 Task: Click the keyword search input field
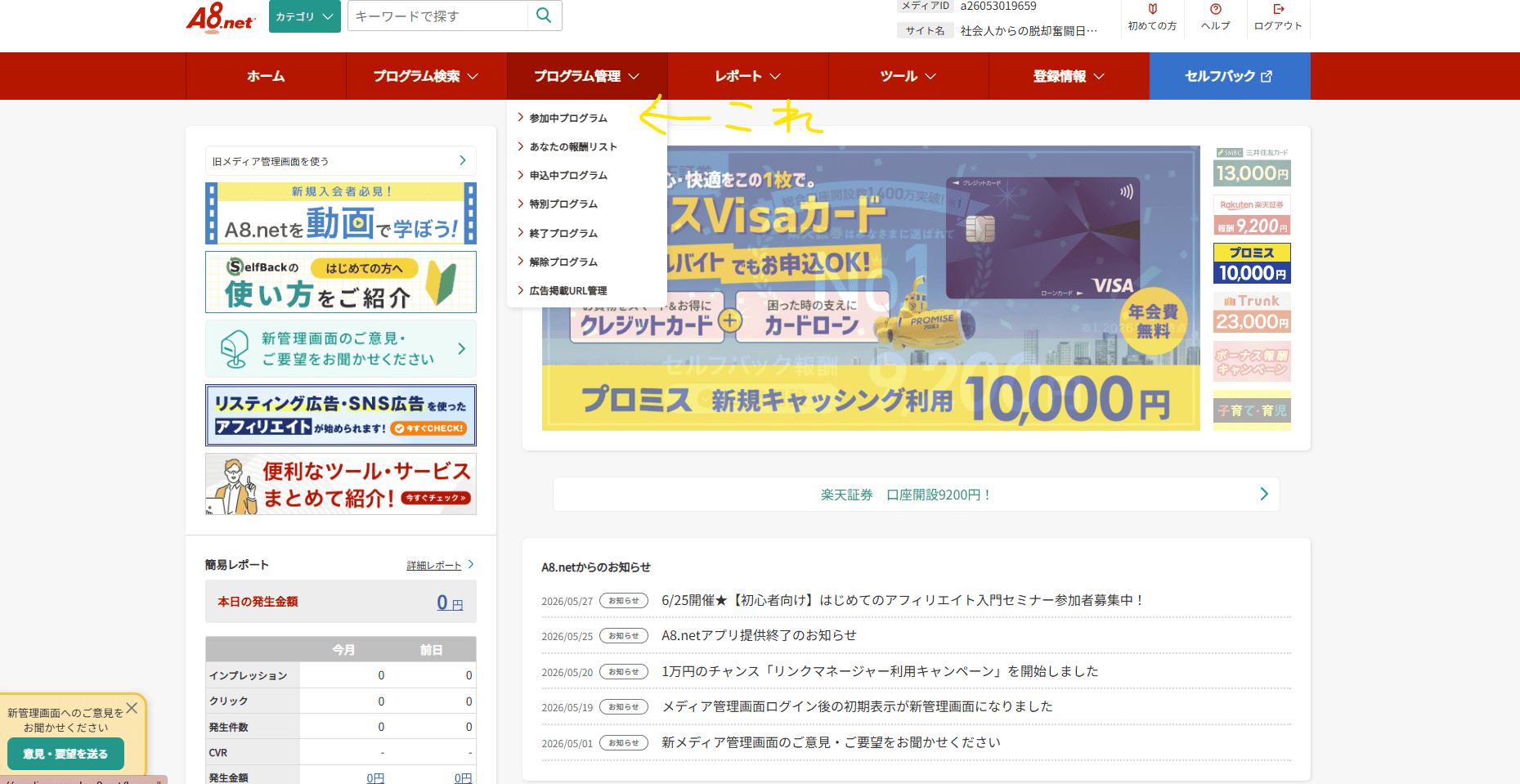(438, 16)
